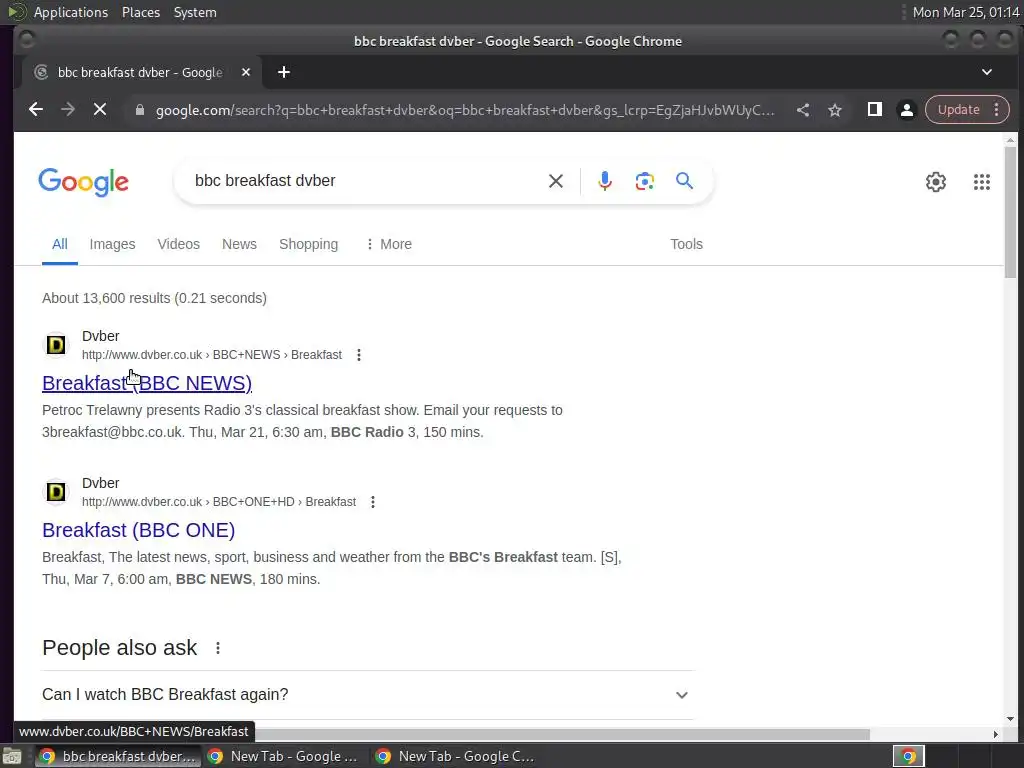Click the show desktop icon in bottom panel
This screenshot has width=1024, height=768.
tap(12, 756)
